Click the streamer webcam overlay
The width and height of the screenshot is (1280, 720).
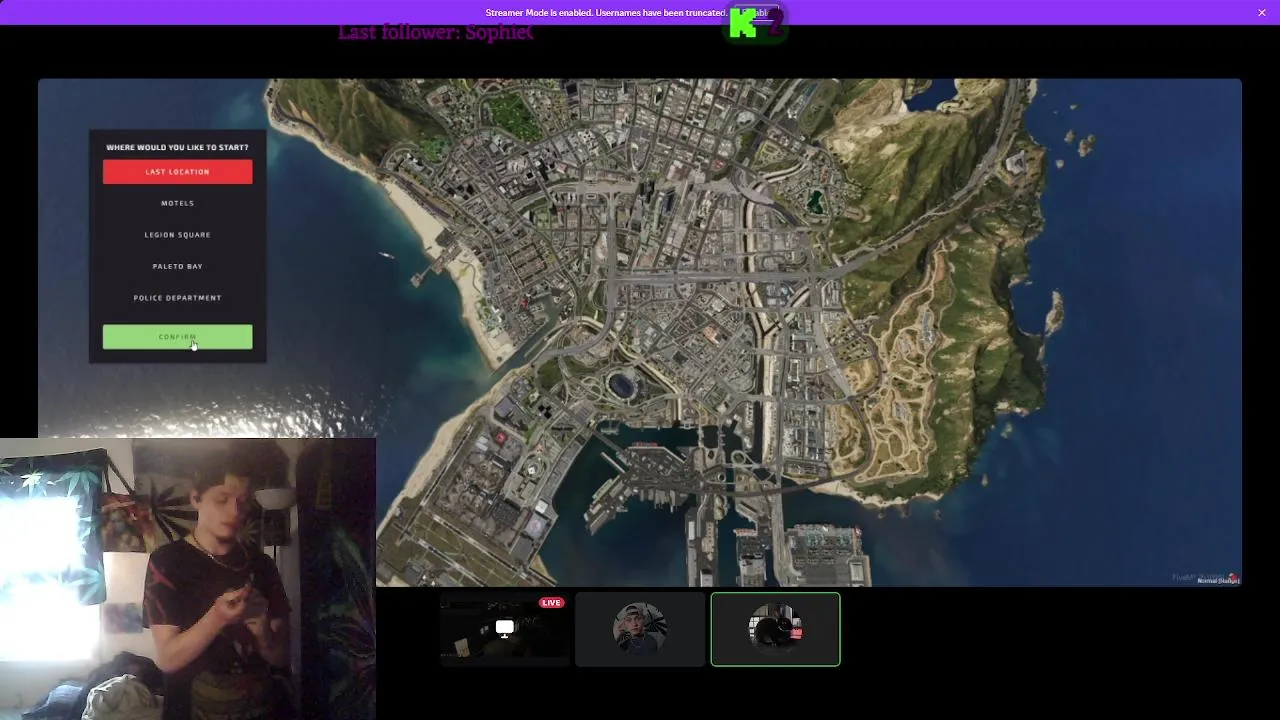[x=188, y=579]
